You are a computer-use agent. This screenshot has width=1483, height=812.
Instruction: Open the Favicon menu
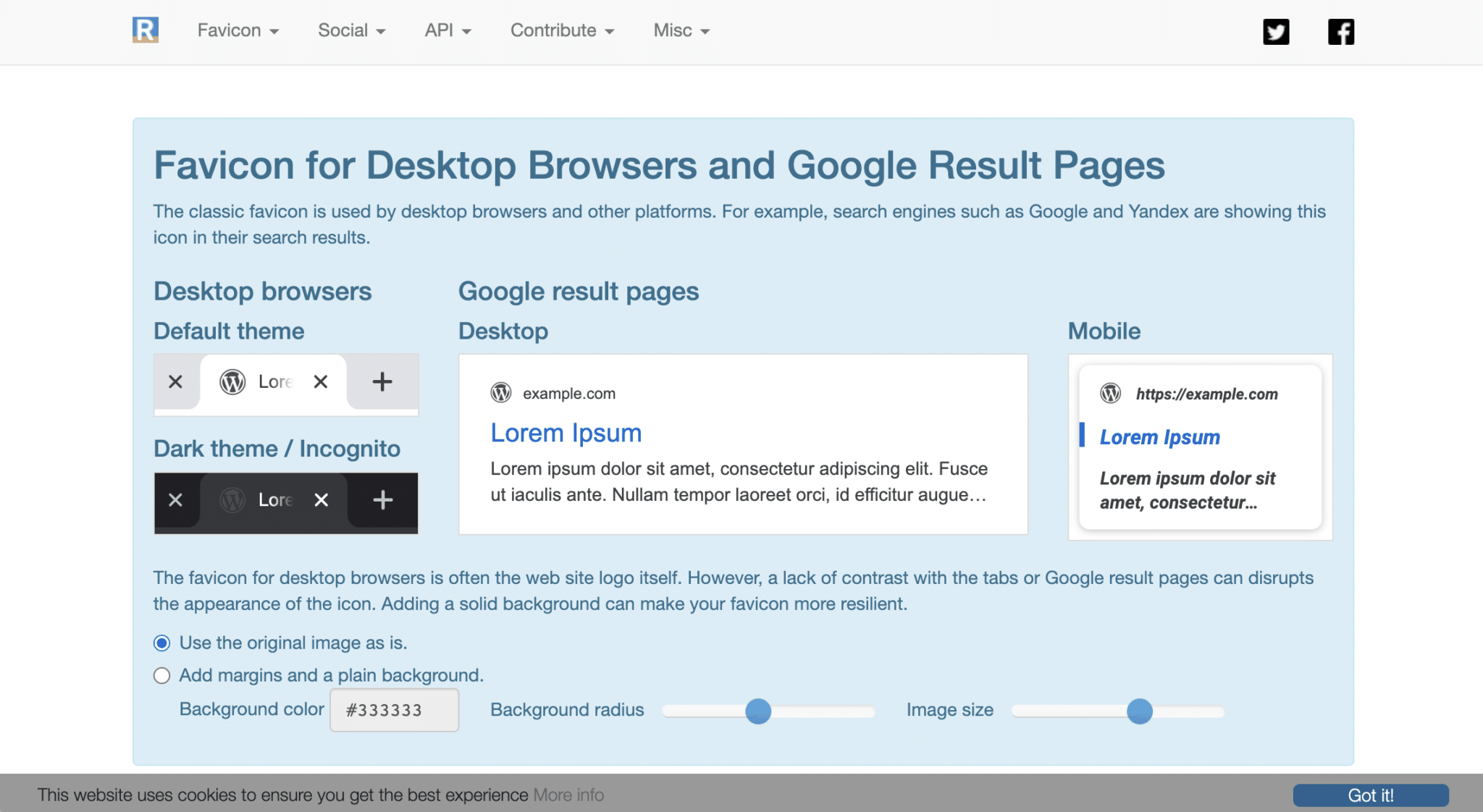coord(238,30)
